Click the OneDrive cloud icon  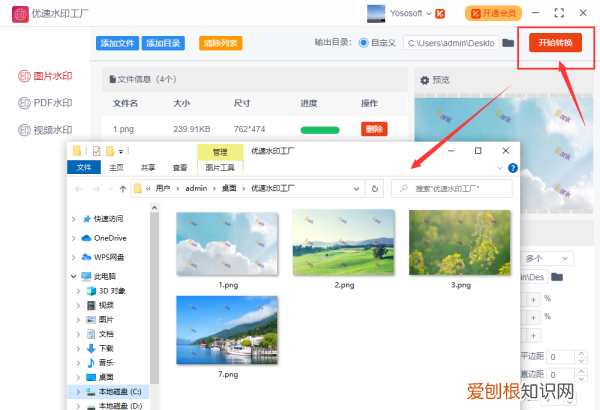click(86, 238)
